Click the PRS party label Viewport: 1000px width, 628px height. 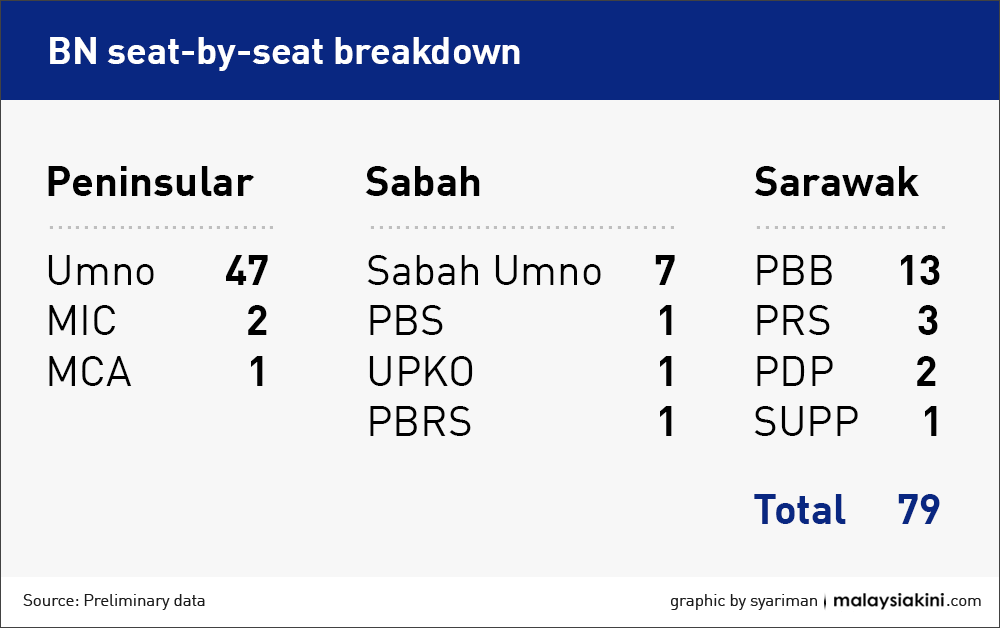tap(793, 322)
